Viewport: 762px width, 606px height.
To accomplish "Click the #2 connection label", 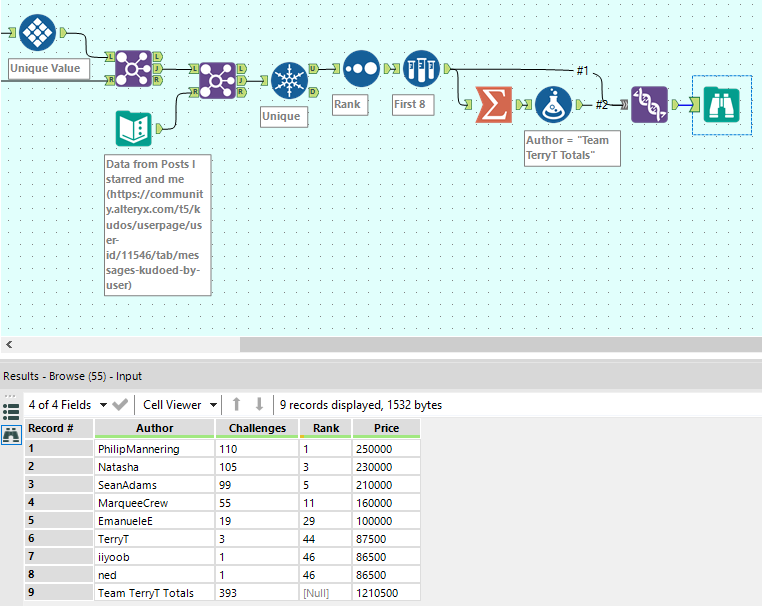I will point(602,104).
